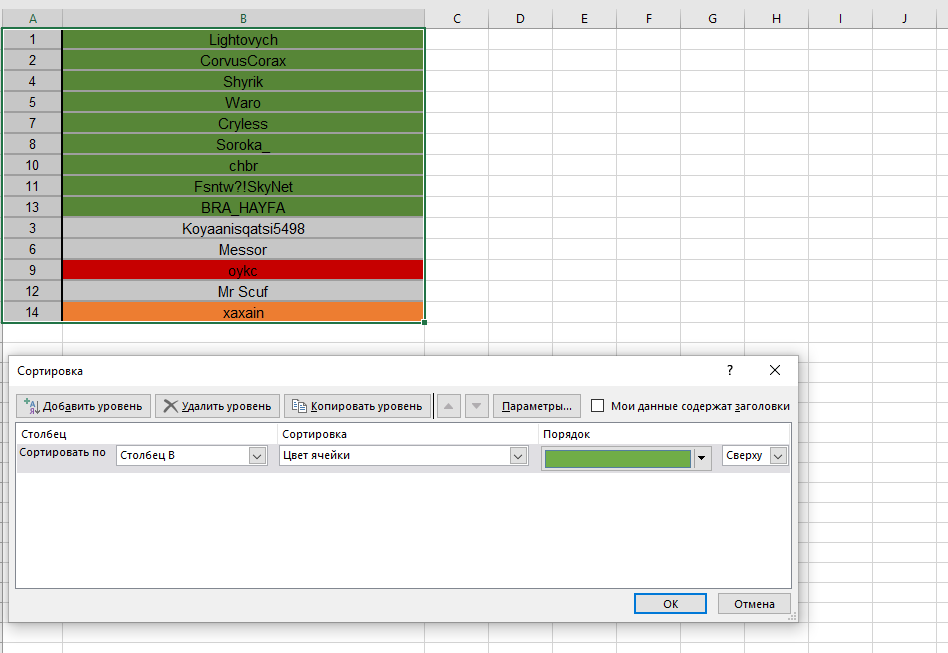Image resolution: width=948 pixels, height=653 pixels.
Task: Open the green color order dropdown arrow
Action: pyautogui.click(x=703, y=458)
